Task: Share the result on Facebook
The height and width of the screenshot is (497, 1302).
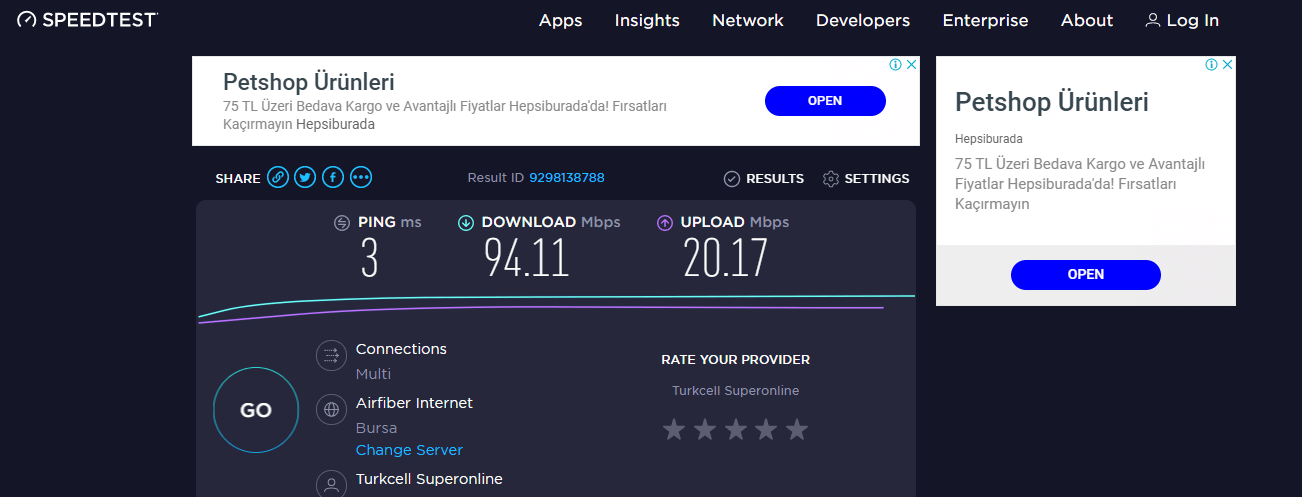Action: (x=333, y=178)
